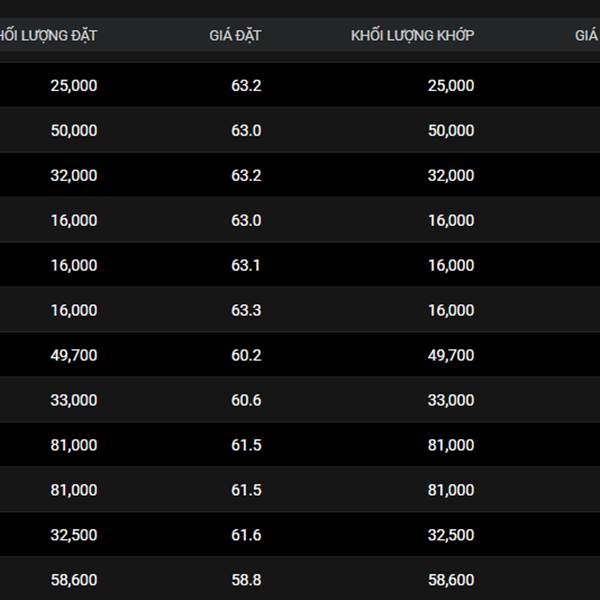Click 32,000 in the KHỐI LƯỢNG ĐẶT column

[74, 175]
